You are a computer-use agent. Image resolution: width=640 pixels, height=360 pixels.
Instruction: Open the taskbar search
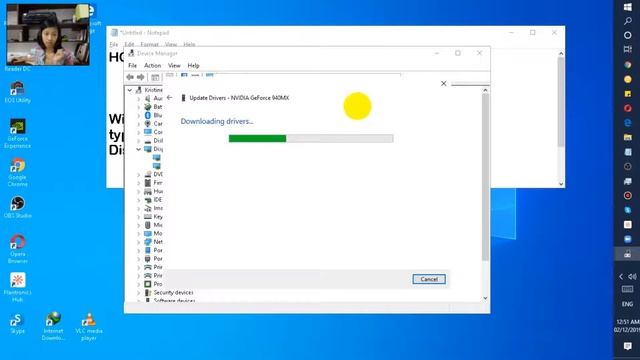(627, 21)
